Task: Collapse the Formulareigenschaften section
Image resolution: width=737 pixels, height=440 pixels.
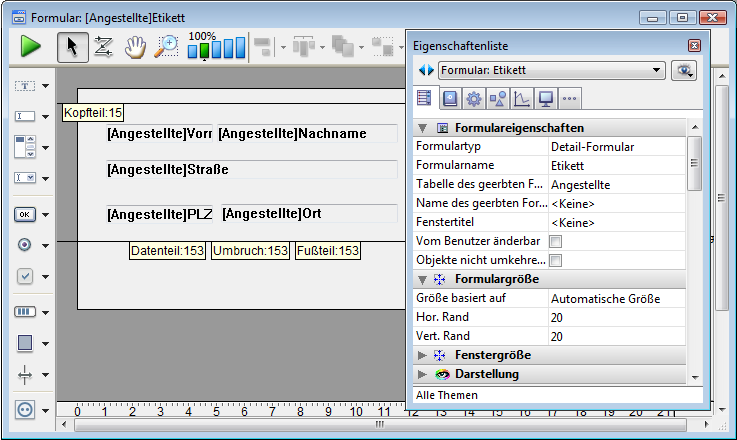Action: (x=421, y=128)
